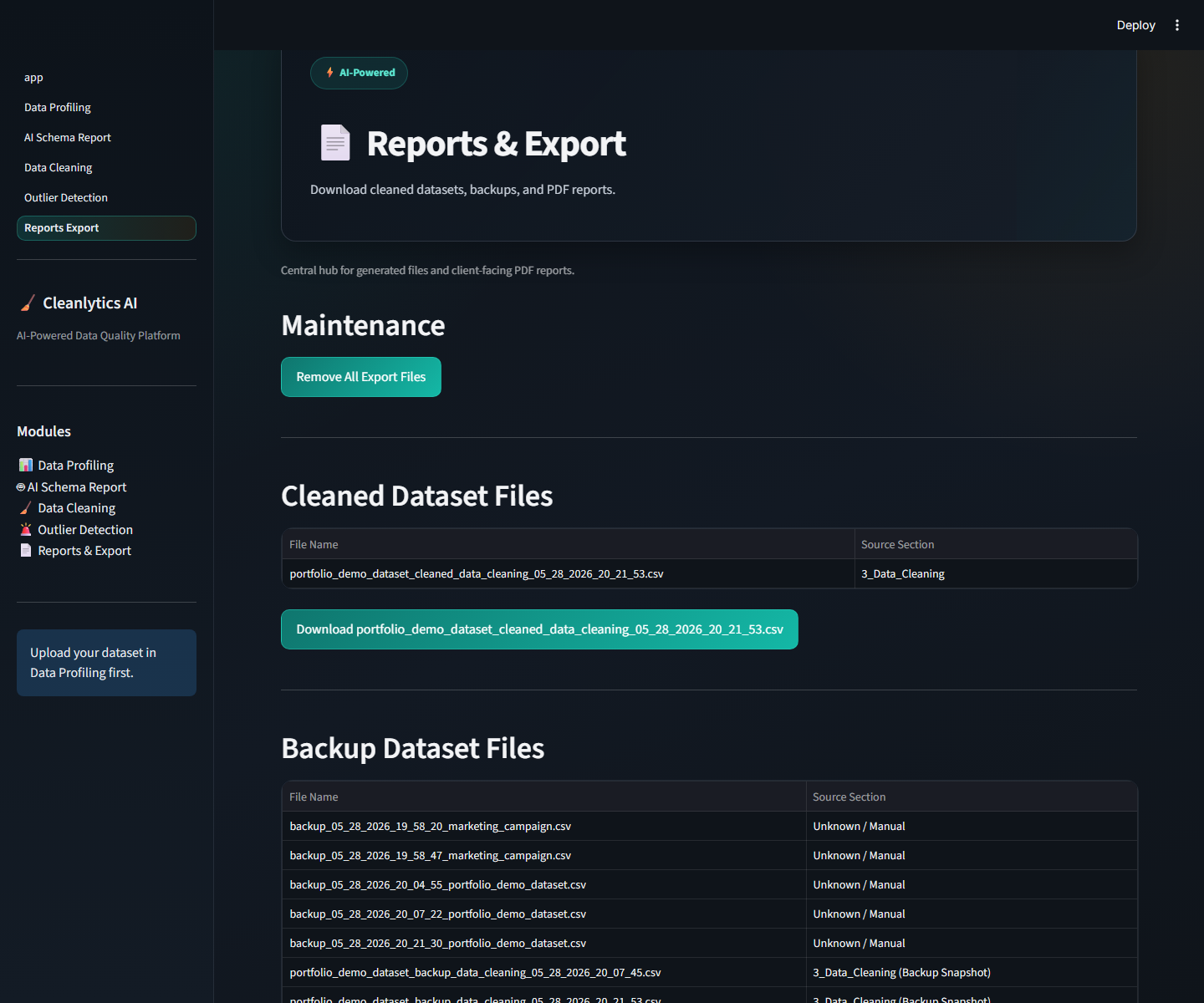Click the AI-Powered Data Quality Platform tagline
The height and width of the screenshot is (1003, 1204).
click(99, 335)
